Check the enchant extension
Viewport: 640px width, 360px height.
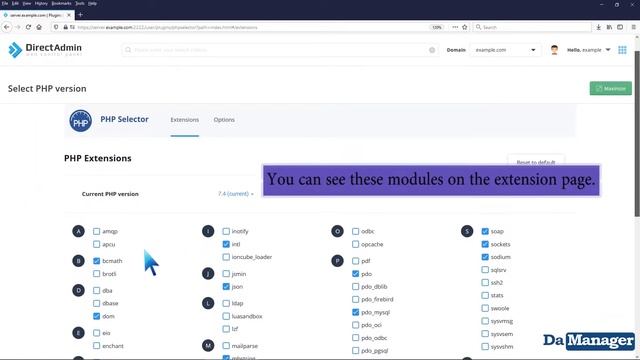[96, 346]
